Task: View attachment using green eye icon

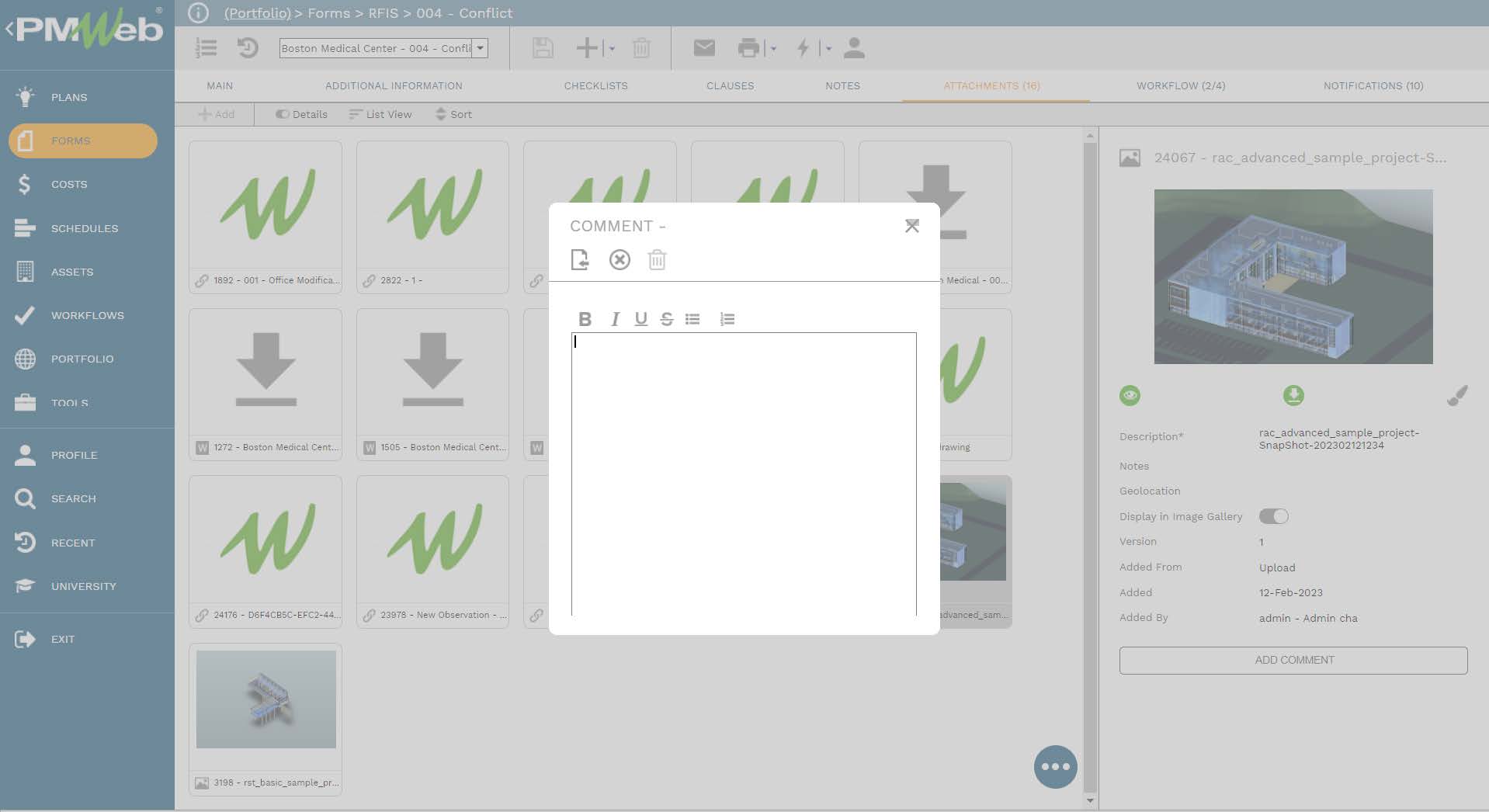Action: pos(1130,395)
